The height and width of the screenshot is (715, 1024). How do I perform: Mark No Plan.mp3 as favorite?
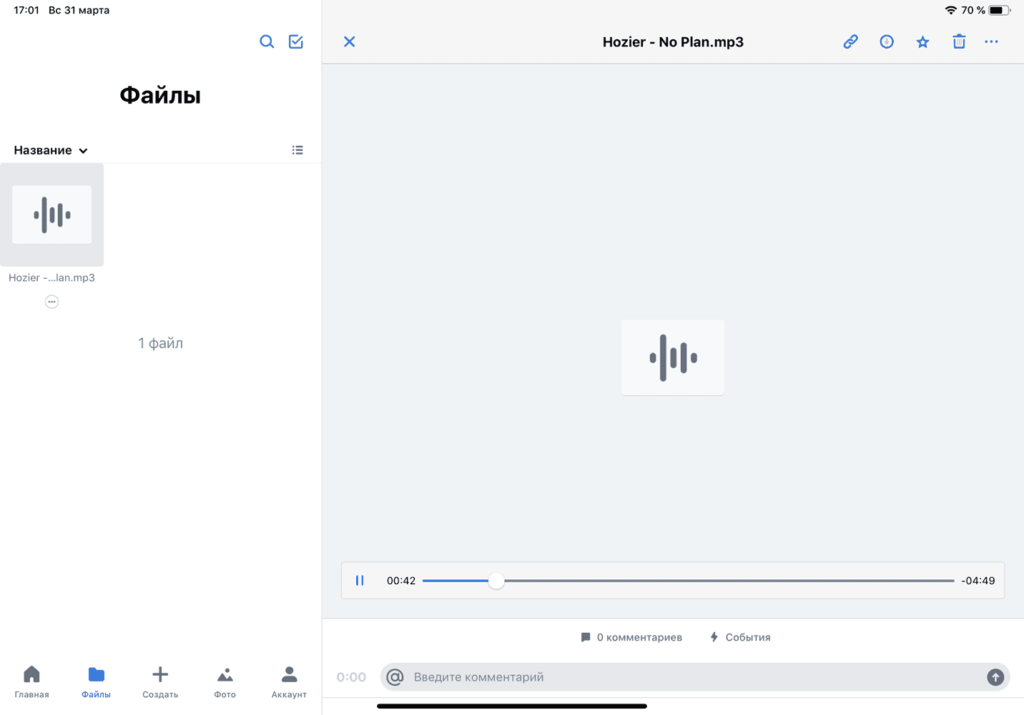click(x=923, y=42)
